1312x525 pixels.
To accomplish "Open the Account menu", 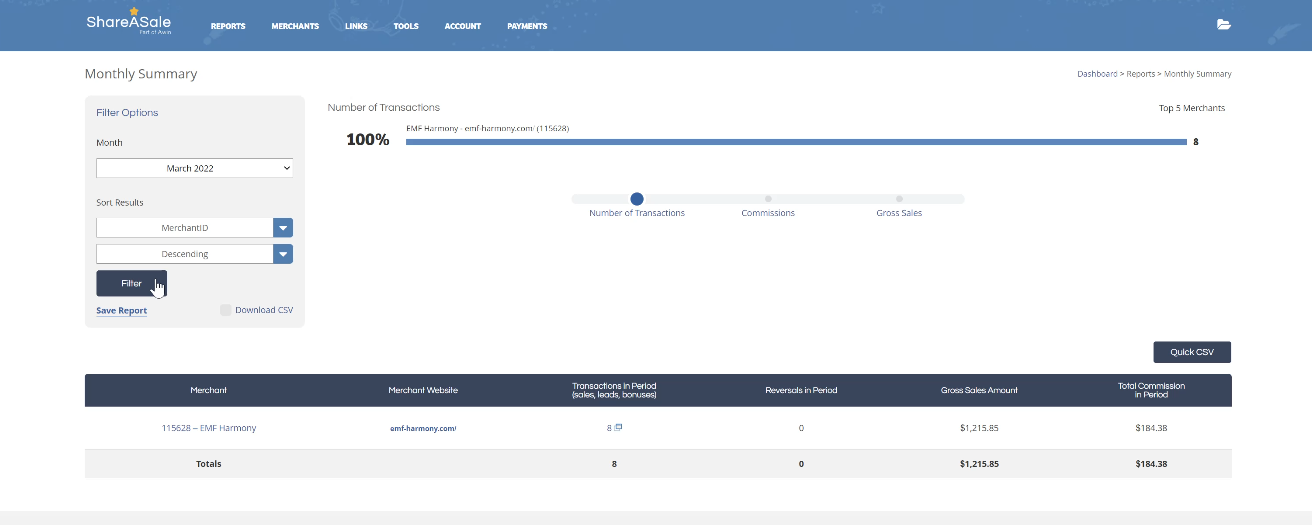I will tap(463, 26).
